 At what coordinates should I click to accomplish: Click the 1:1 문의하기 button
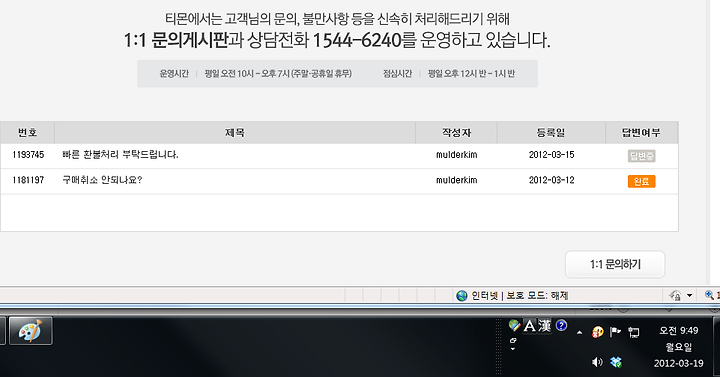click(x=615, y=264)
